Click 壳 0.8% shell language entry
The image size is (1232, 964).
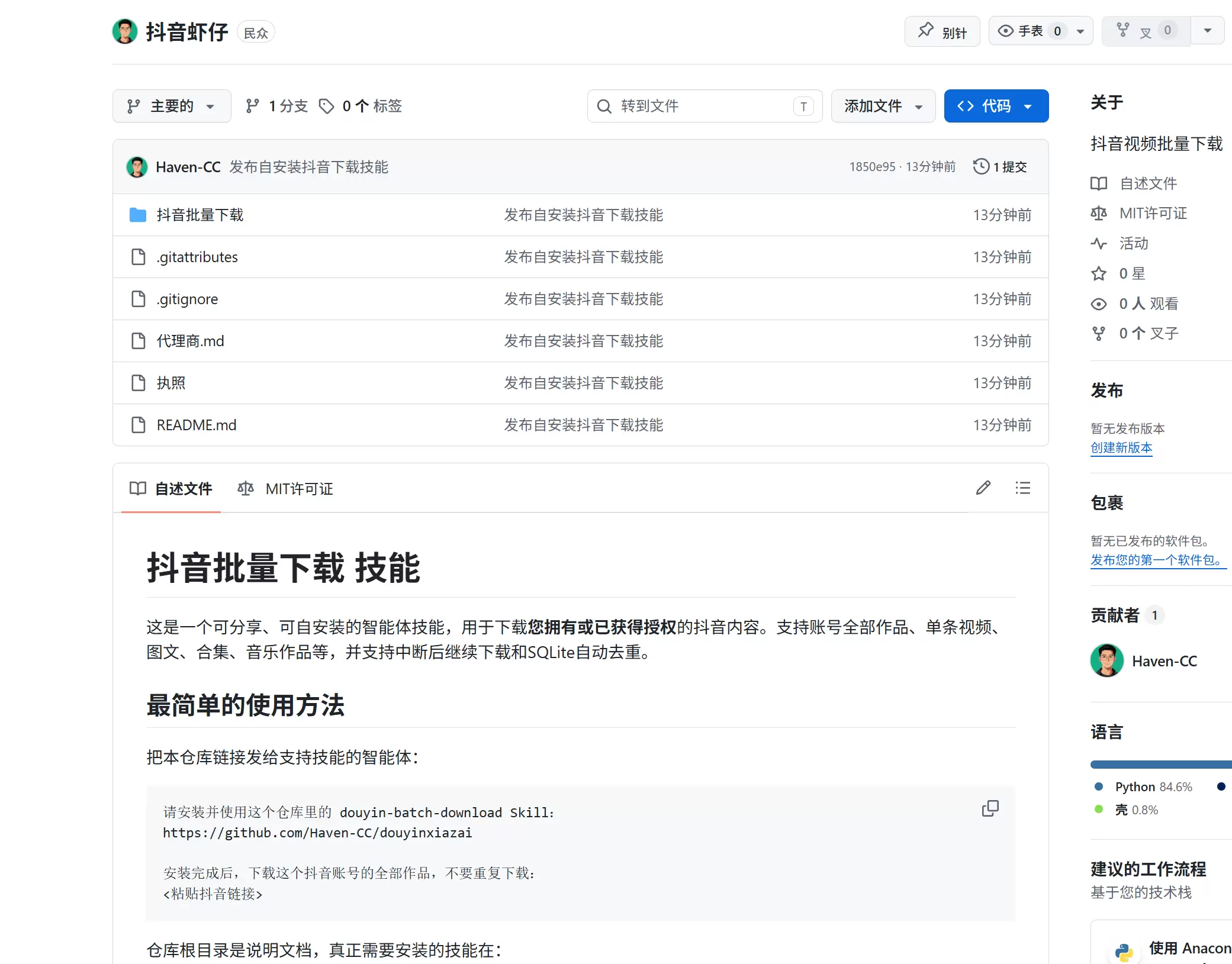point(1127,810)
